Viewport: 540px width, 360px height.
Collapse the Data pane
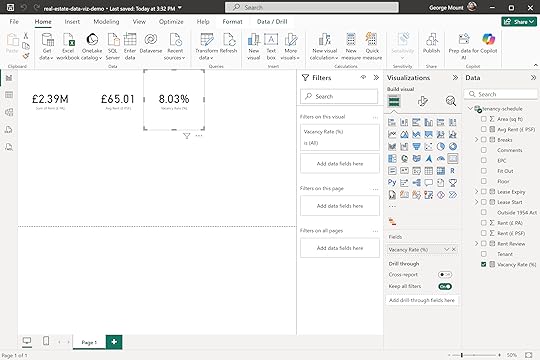(x=533, y=78)
